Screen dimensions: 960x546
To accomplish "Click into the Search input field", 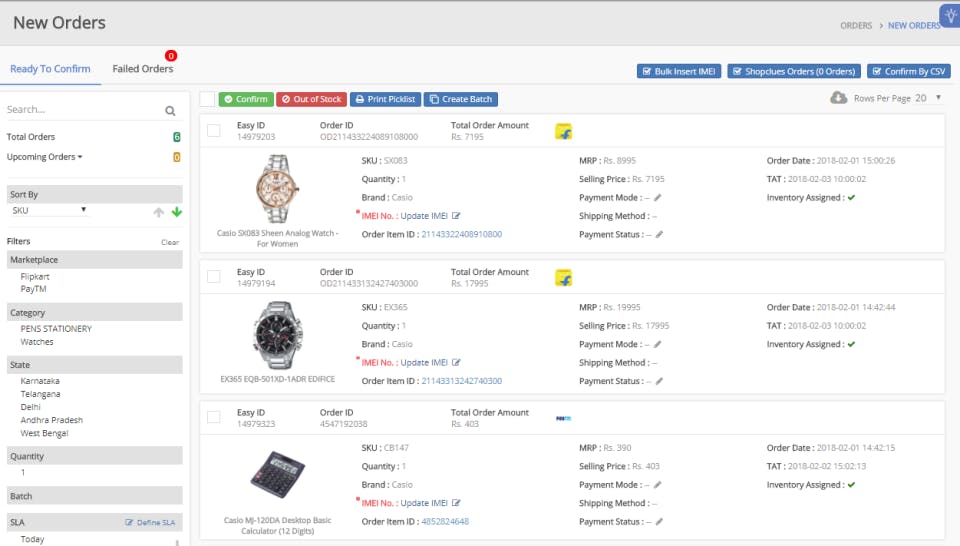I will [83, 110].
